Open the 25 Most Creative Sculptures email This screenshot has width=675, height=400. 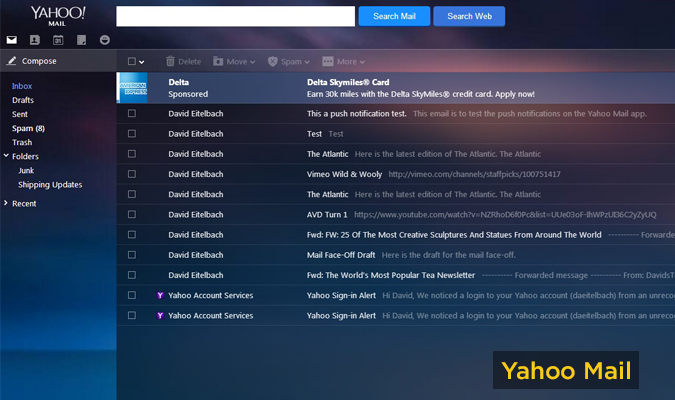click(x=396, y=235)
